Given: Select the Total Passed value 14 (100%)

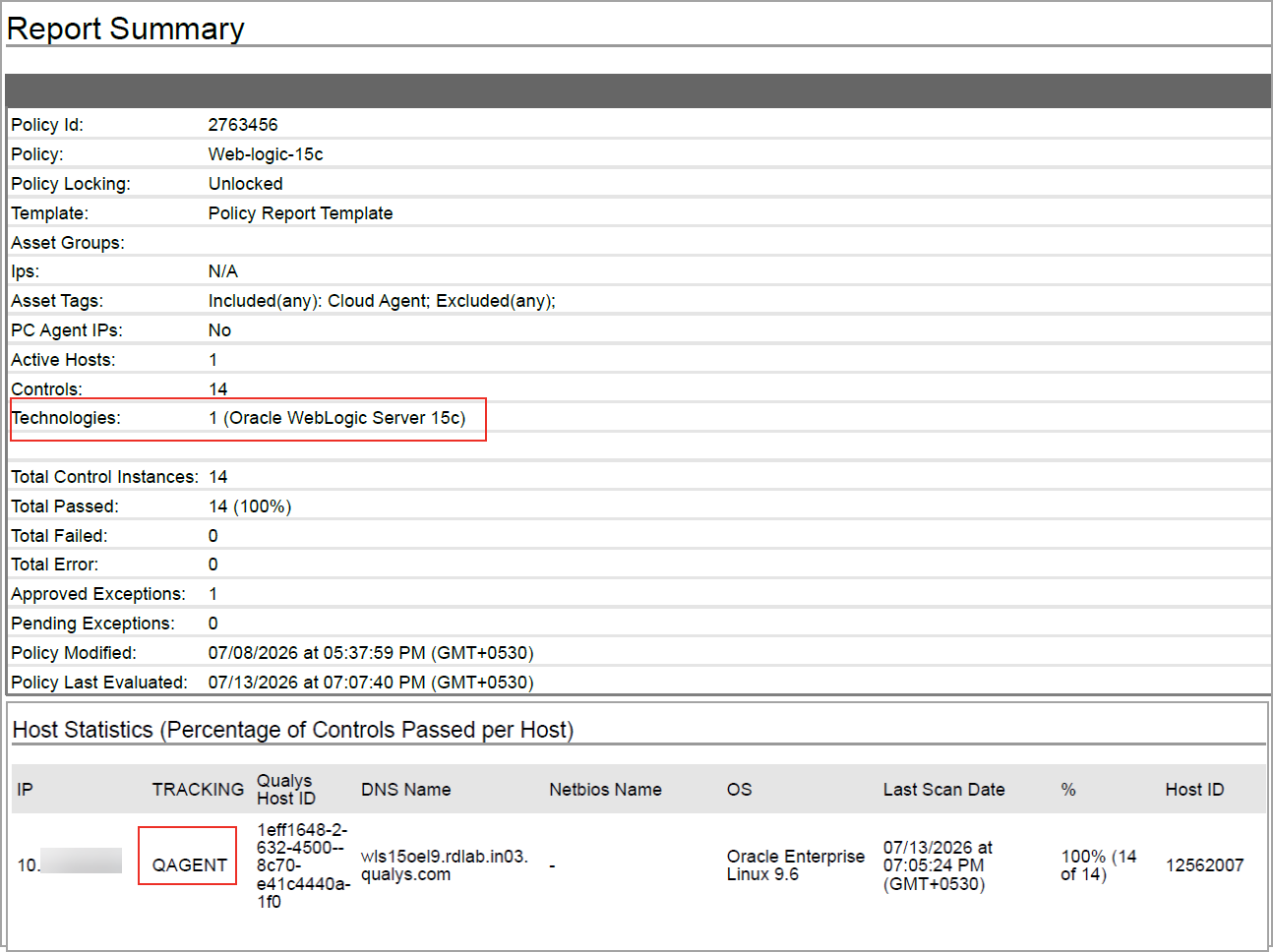Looking at the screenshot, I should click(x=250, y=506).
